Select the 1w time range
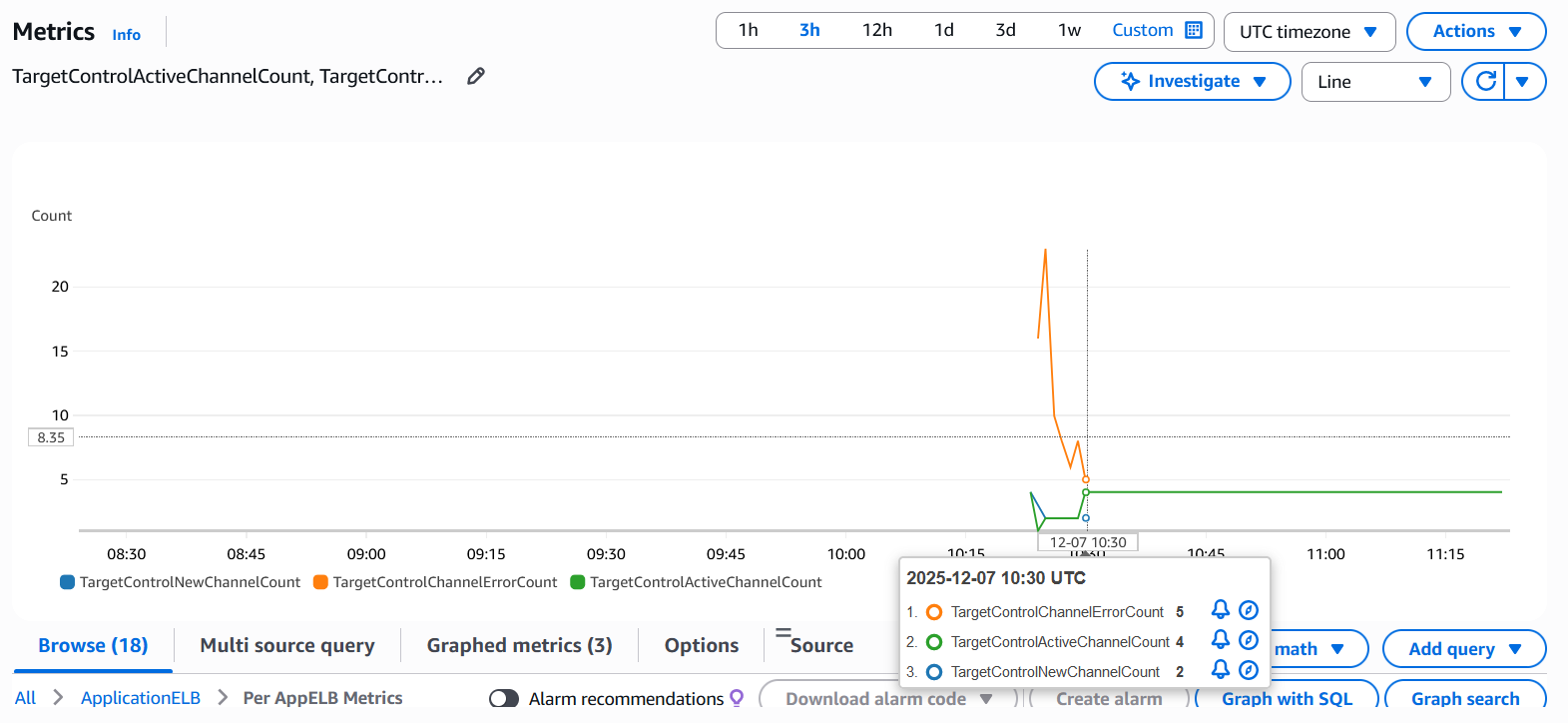 click(1070, 30)
